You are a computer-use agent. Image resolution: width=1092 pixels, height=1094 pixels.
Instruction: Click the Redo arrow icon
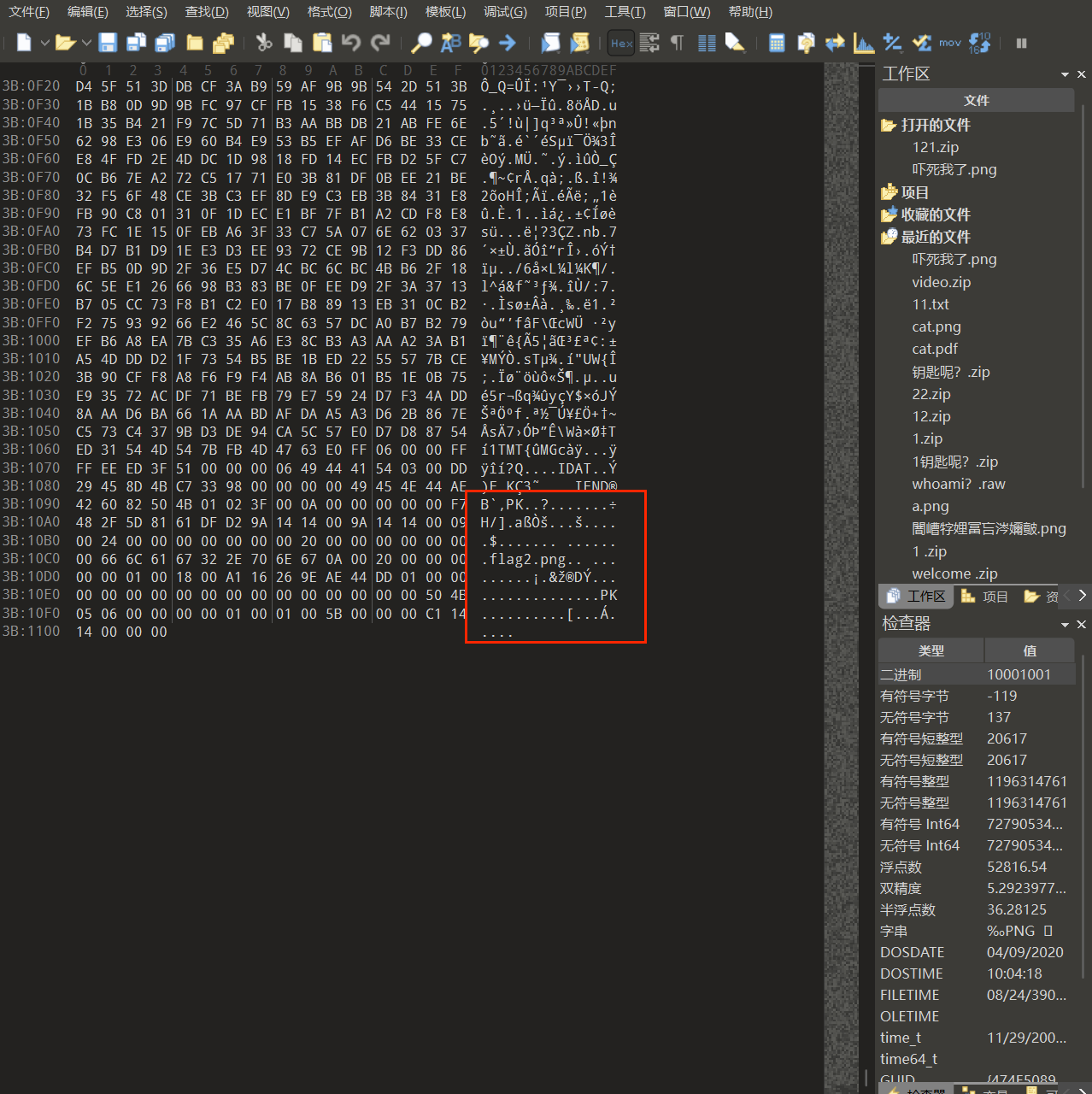tap(380, 43)
